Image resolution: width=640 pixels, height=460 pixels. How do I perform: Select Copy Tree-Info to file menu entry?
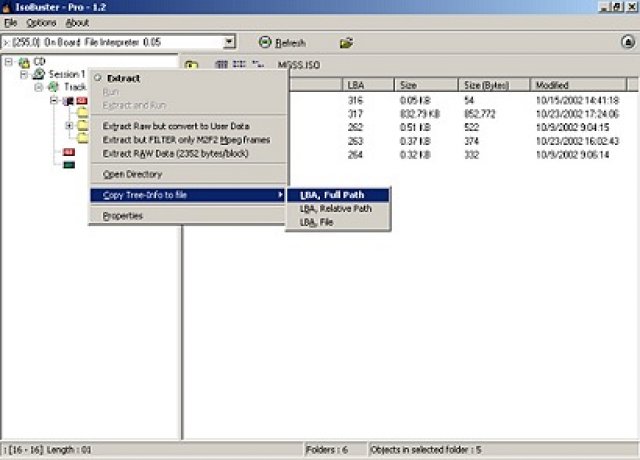tap(188, 195)
